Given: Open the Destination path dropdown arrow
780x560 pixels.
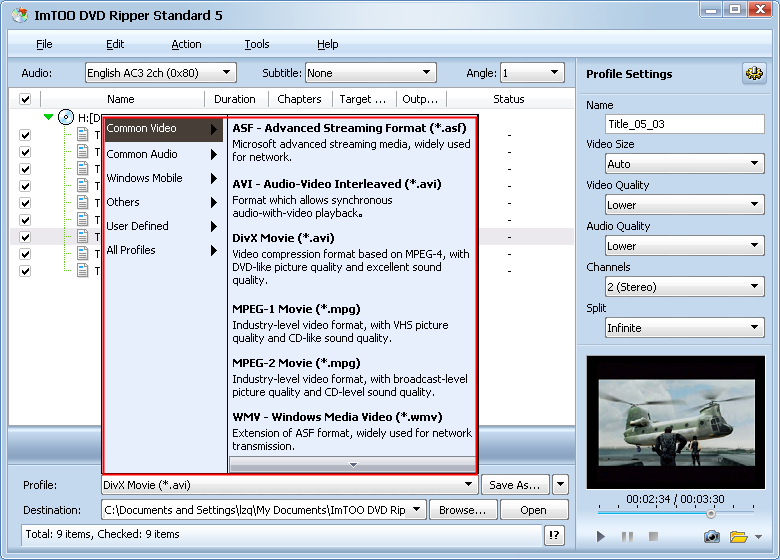Looking at the screenshot, I should pos(417,509).
